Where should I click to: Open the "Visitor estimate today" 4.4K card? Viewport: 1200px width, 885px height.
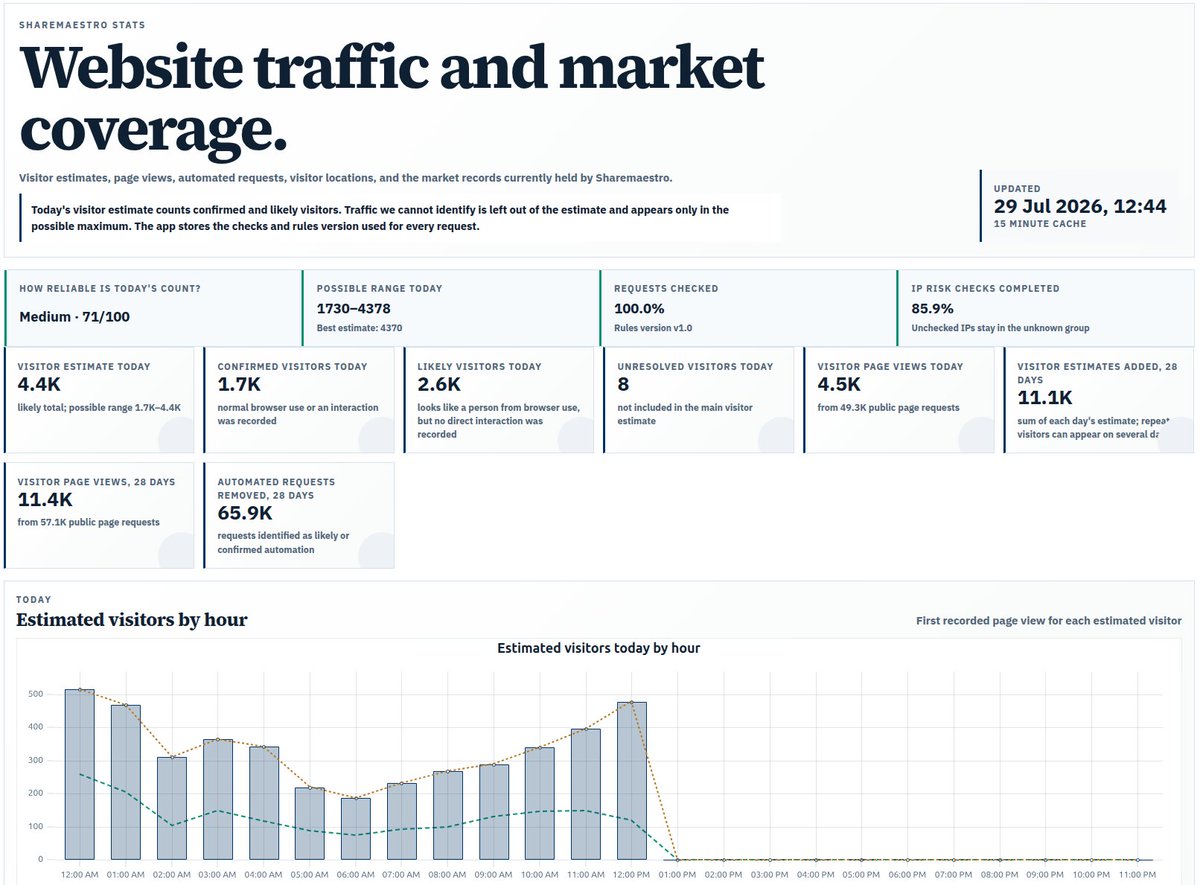[100, 400]
